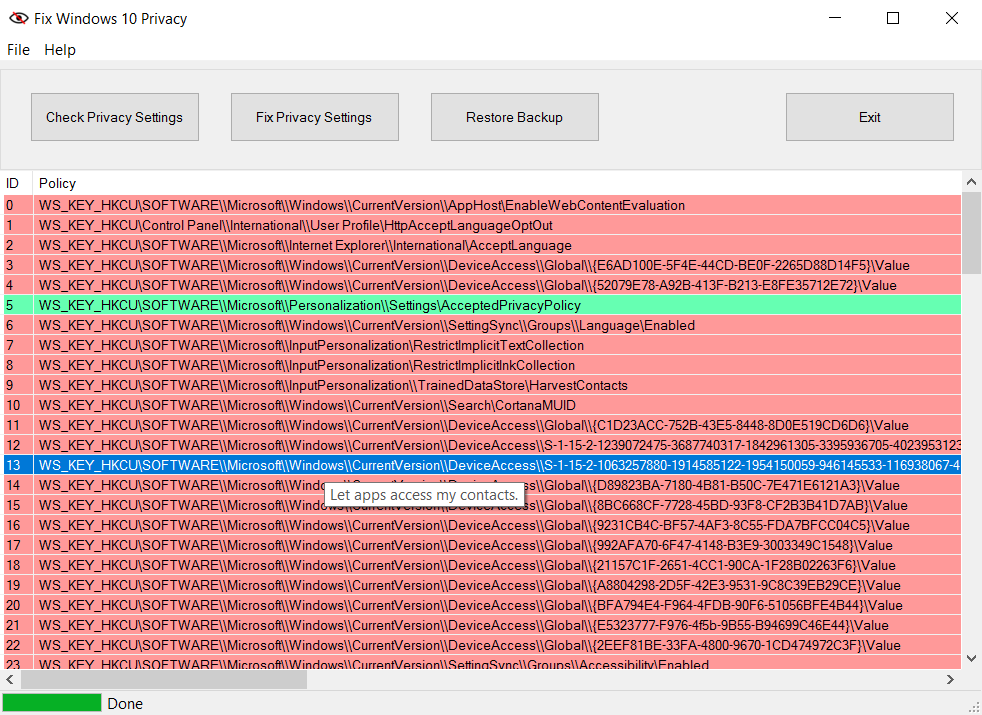Select row 16 with GUID 9231CB4C
982x715 pixels.
482,525
